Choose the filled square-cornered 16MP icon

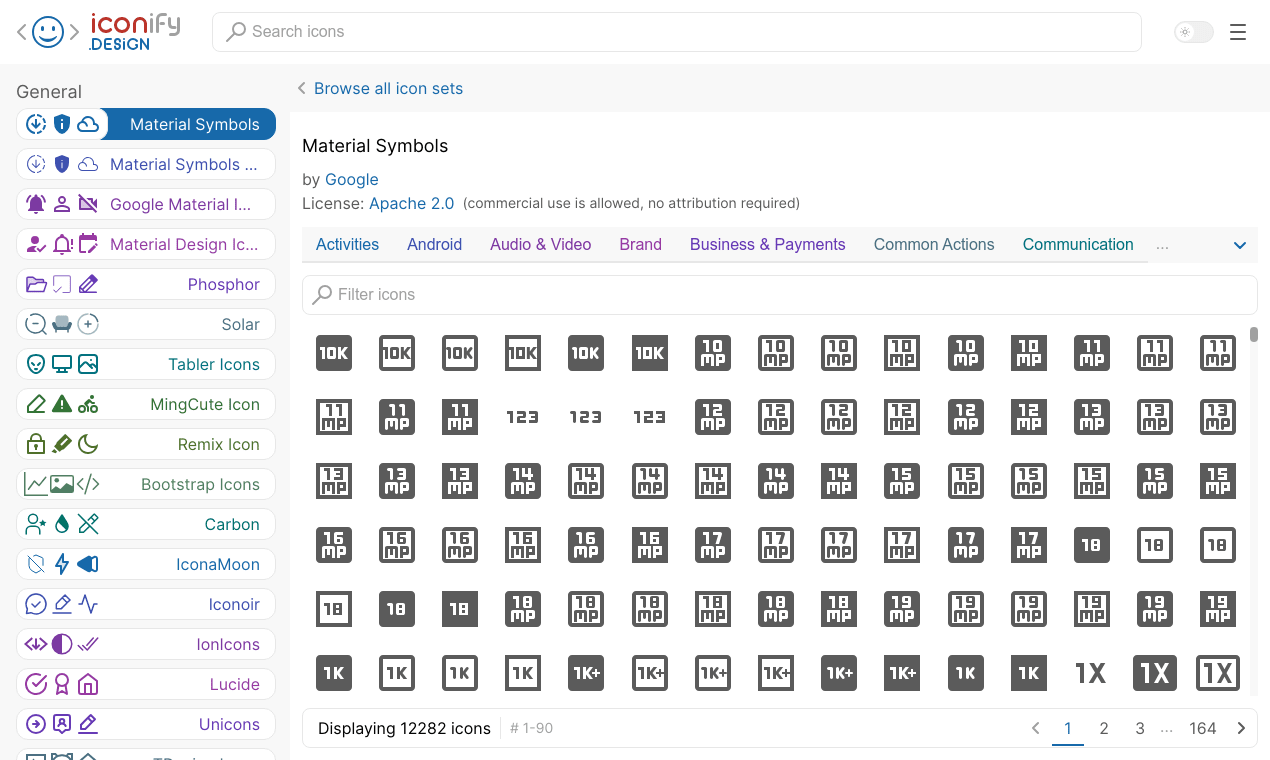tap(650, 545)
